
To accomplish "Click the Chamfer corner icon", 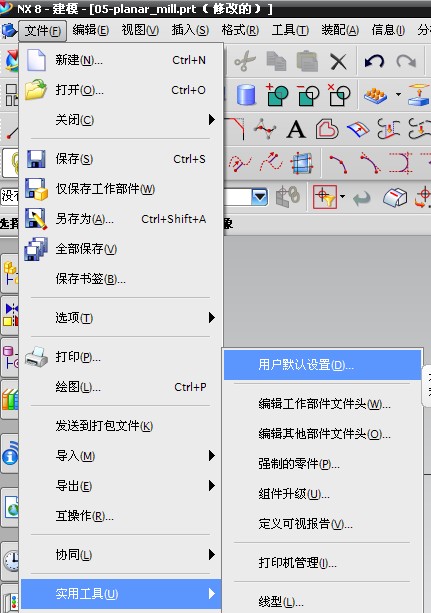I will pyautogui.click(x=235, y=129).
